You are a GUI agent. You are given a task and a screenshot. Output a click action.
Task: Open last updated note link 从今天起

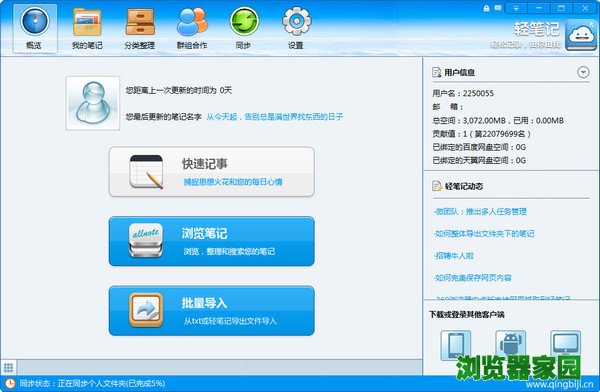point(274,117)
